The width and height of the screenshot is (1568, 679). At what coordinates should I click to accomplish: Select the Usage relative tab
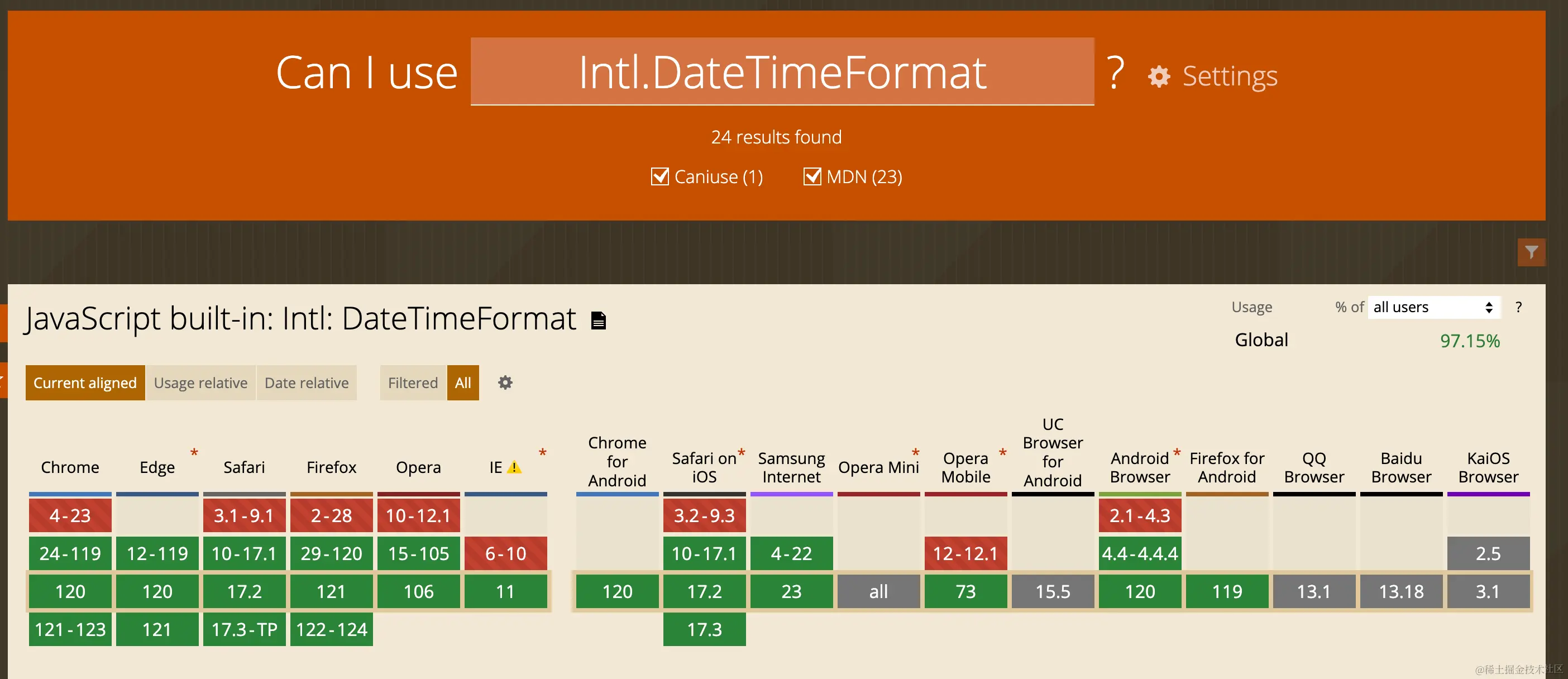200,382
